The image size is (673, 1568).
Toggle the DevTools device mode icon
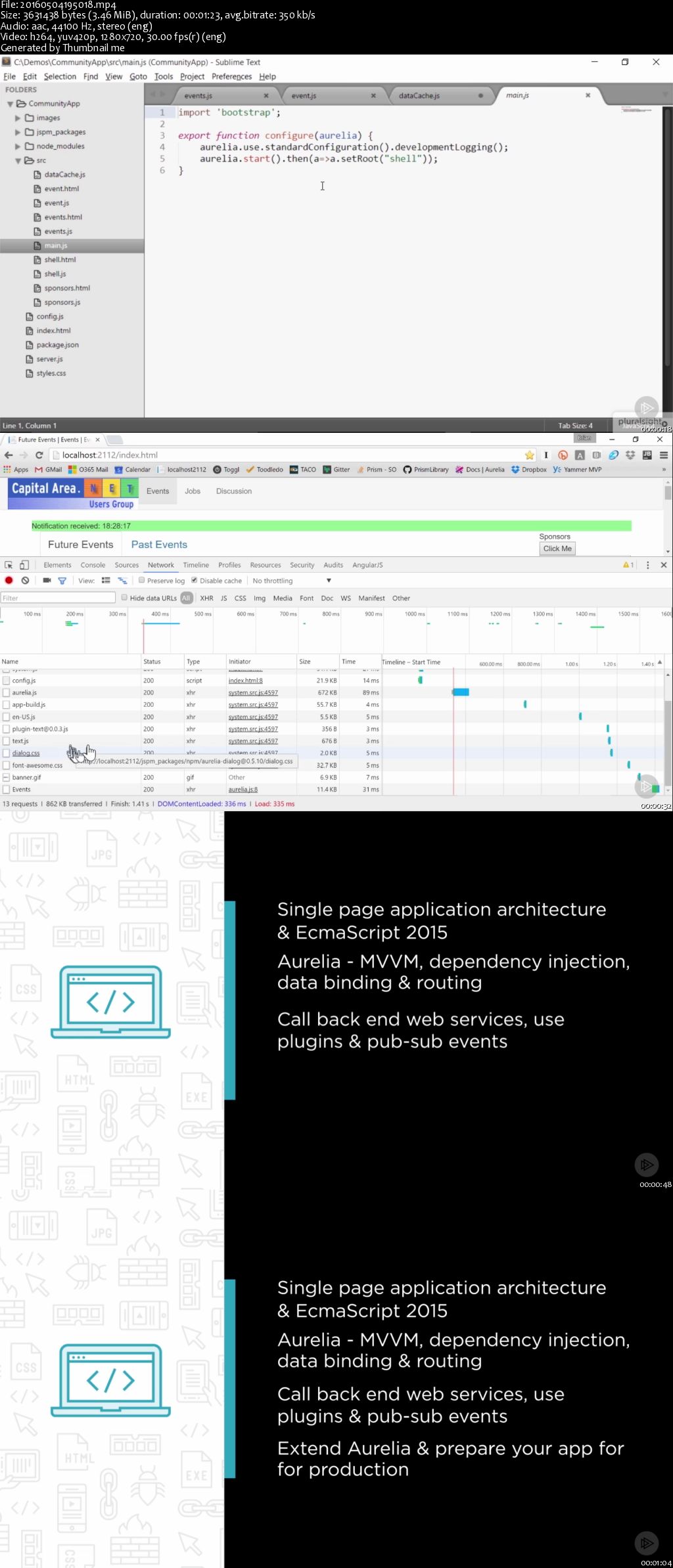[x=24, y=565]
